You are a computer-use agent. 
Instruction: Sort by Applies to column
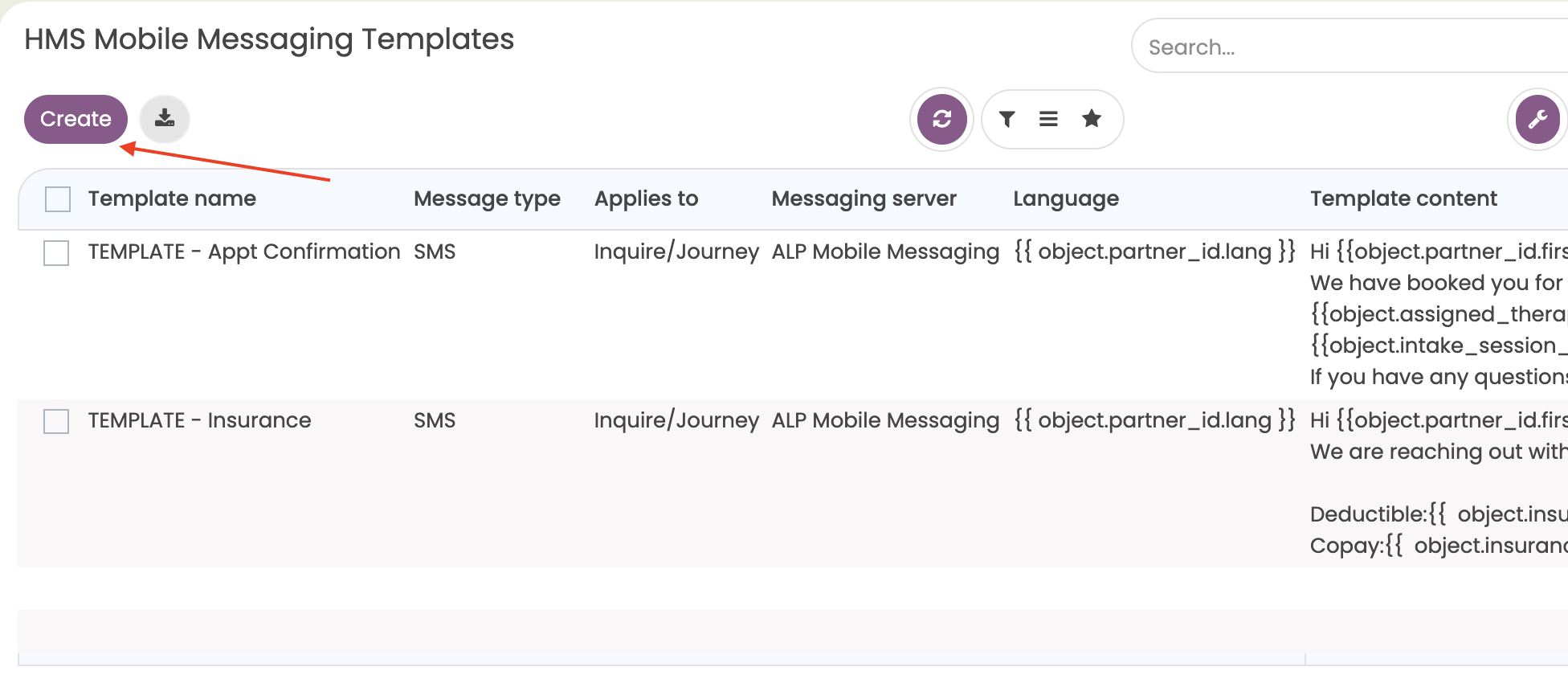click(x=646, y=198)
